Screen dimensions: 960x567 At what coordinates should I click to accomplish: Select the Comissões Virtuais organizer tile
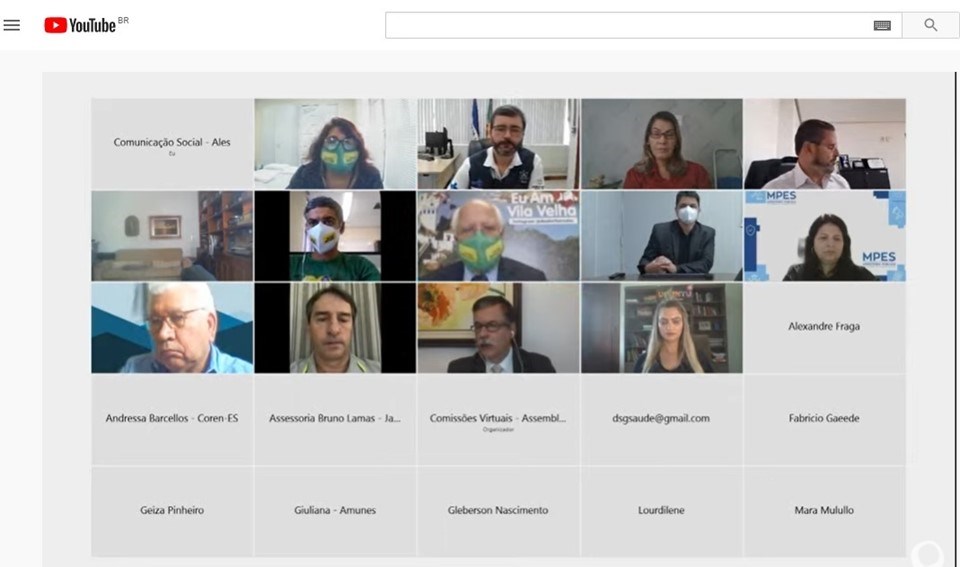pos(498,419)
